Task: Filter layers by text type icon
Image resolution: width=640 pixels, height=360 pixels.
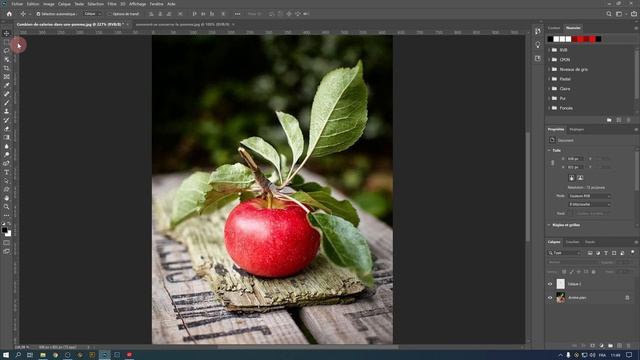Action: pos(606,253)
